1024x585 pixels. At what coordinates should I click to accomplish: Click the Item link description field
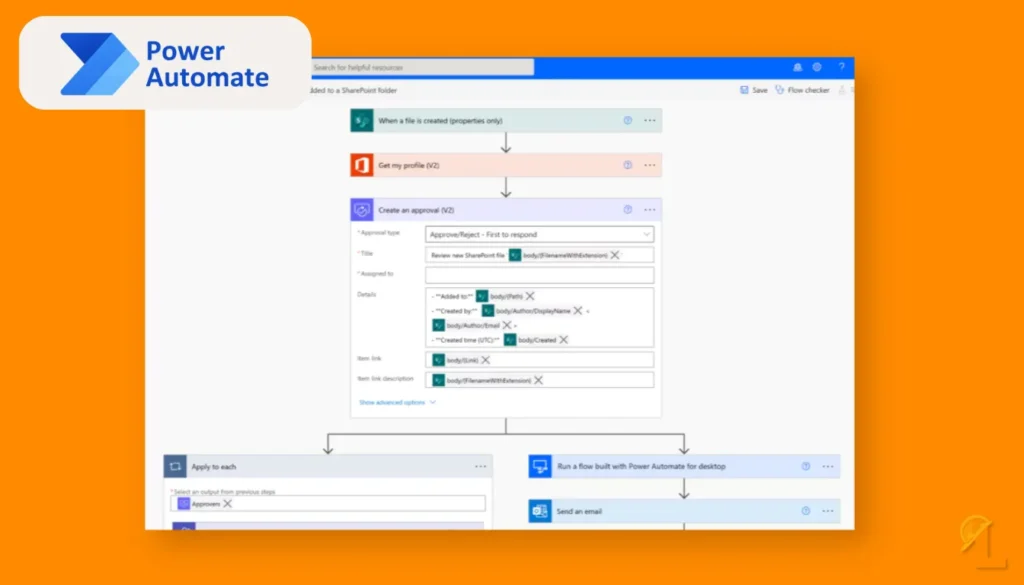539,380
